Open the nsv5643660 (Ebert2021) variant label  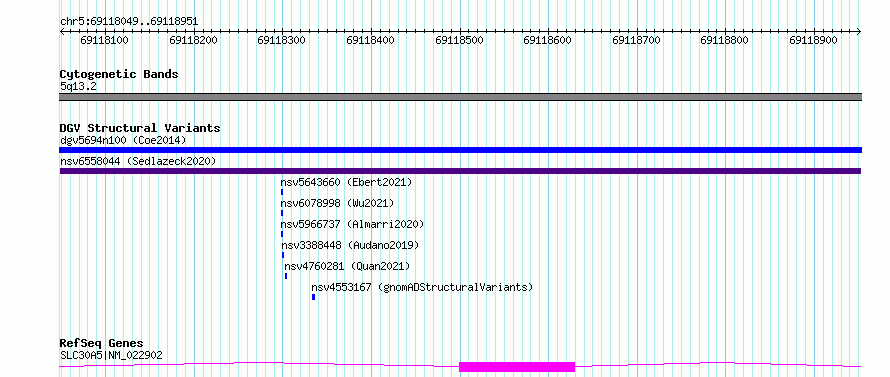tap(346, 182)
